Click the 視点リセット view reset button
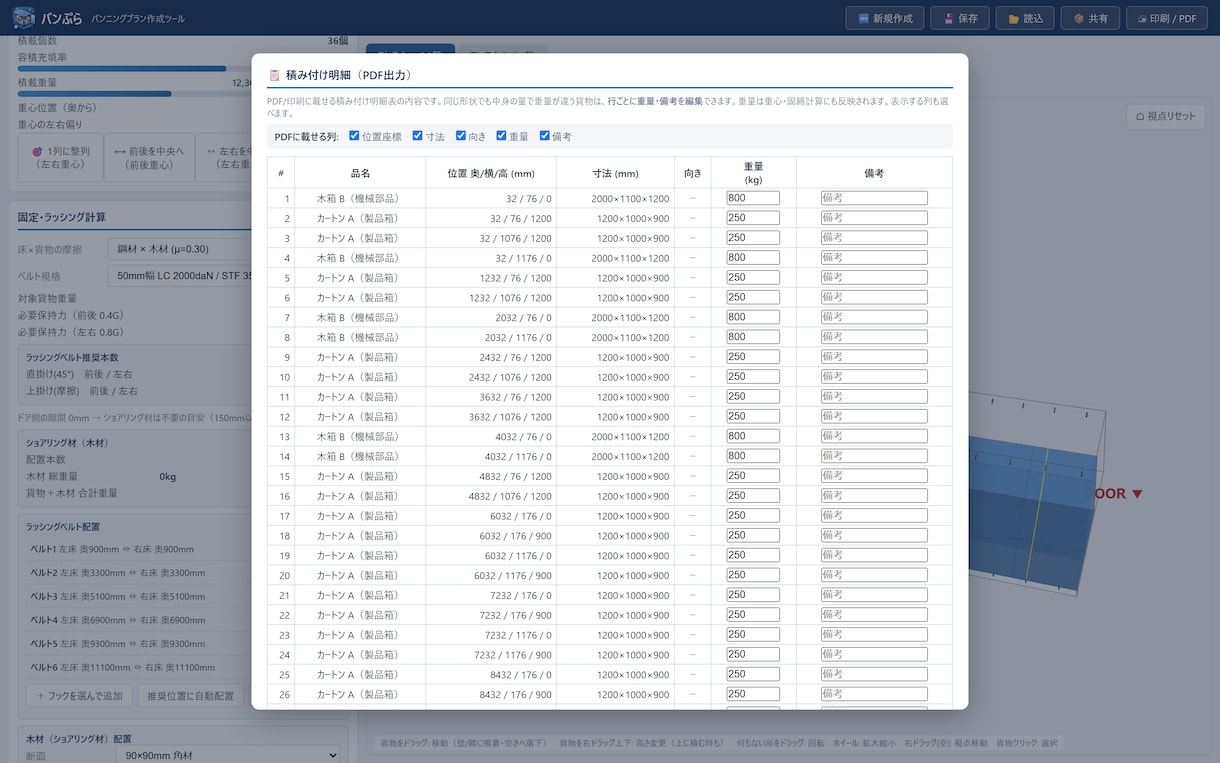Screen dimensions: 1220x763 [x=1167, y=116]
